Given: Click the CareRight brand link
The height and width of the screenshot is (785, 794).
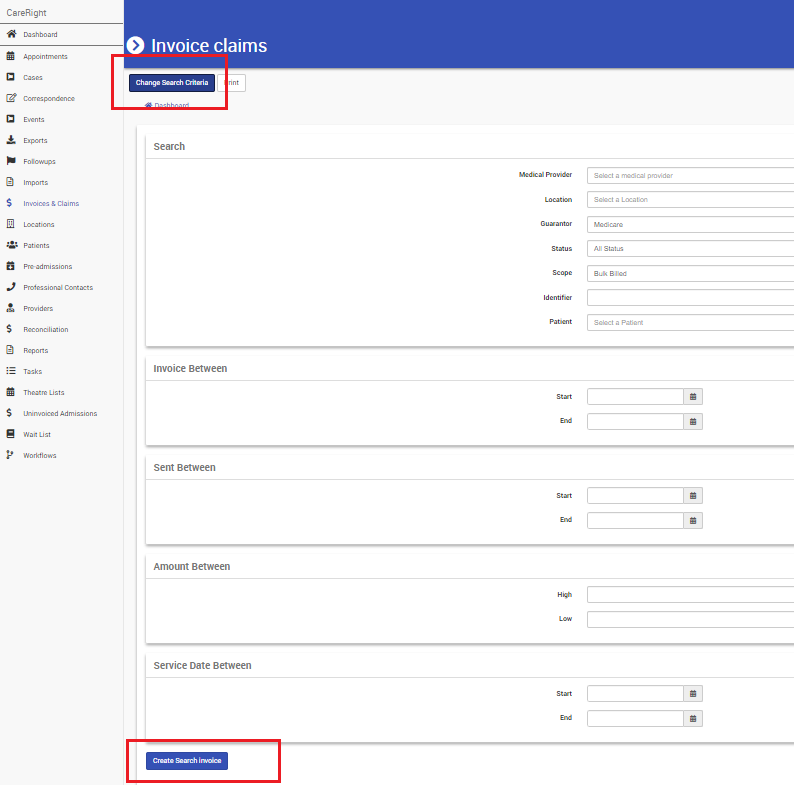Looking at the screenshot, I should coord(26,13).
